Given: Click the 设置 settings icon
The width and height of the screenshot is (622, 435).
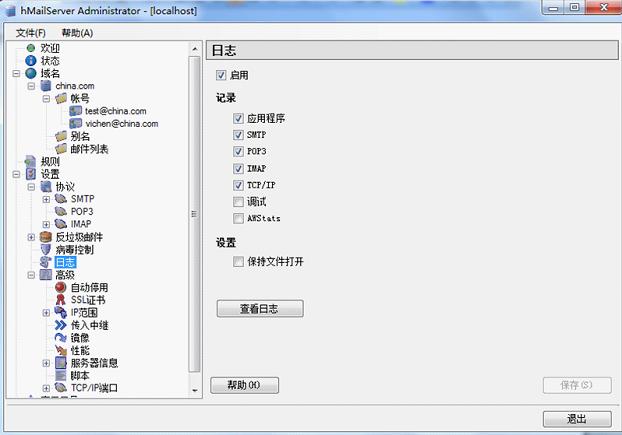Looking at the screenshot, I should point(31,174).
